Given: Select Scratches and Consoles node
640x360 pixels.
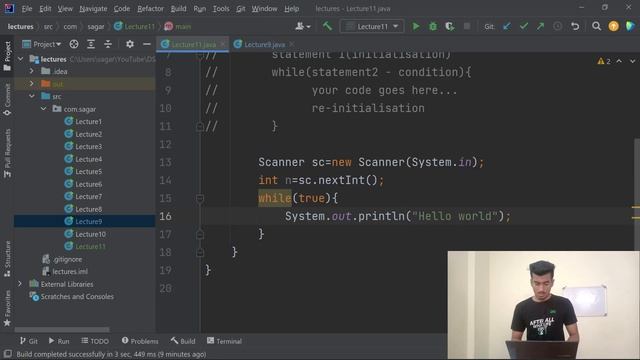Looking at the screenshot, I should (x=71, y=296).
